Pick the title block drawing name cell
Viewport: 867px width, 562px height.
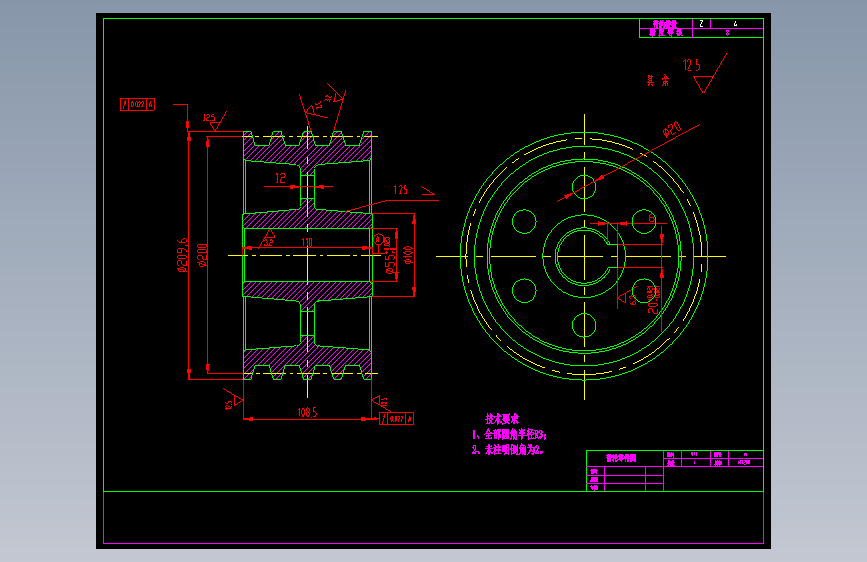coord(625,458)
